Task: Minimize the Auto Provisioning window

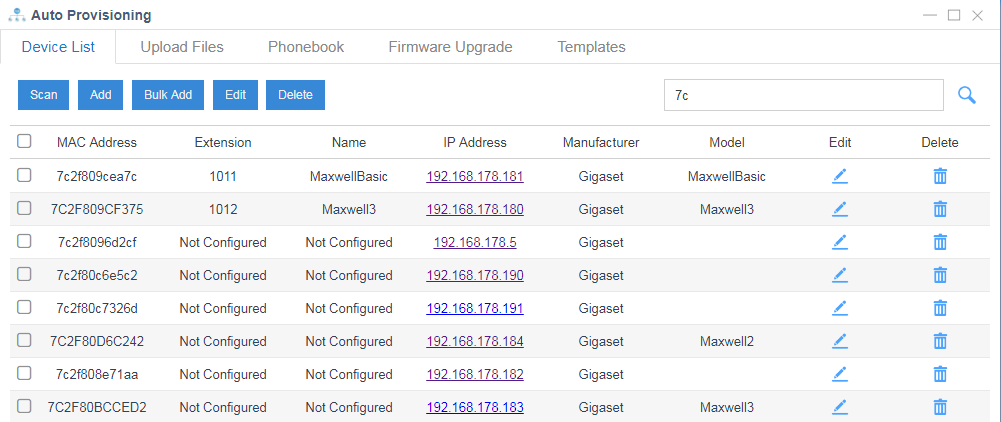Action: tap(930, 15)
